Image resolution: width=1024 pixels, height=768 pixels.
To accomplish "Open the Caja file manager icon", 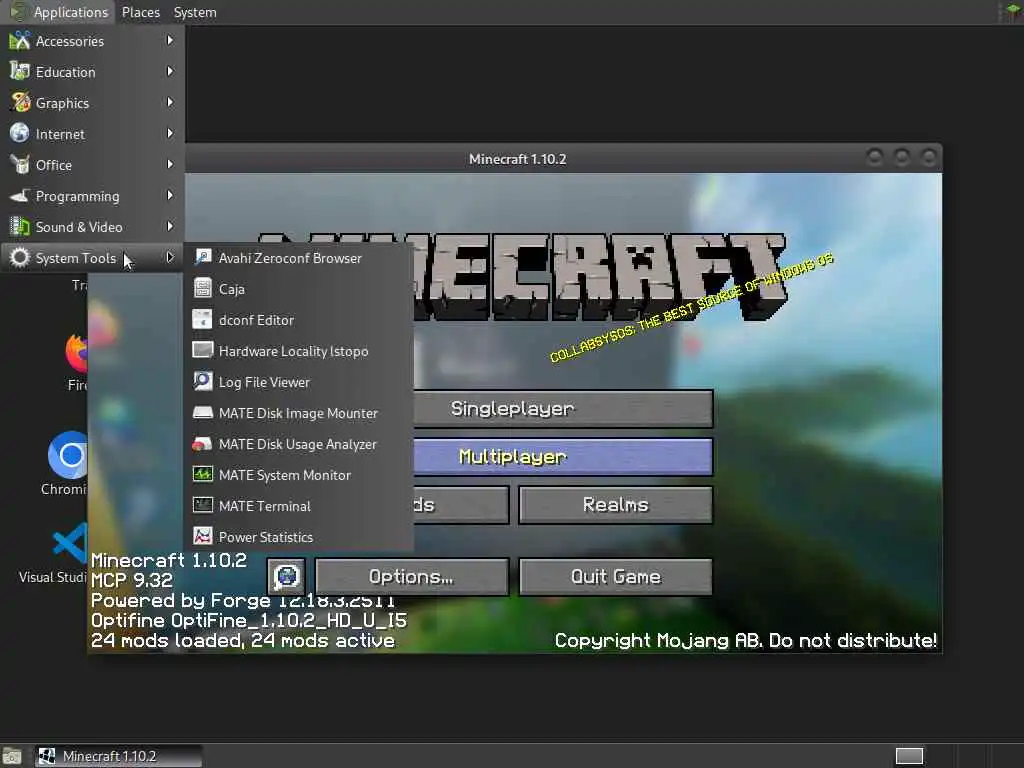I will click(202, 288).
